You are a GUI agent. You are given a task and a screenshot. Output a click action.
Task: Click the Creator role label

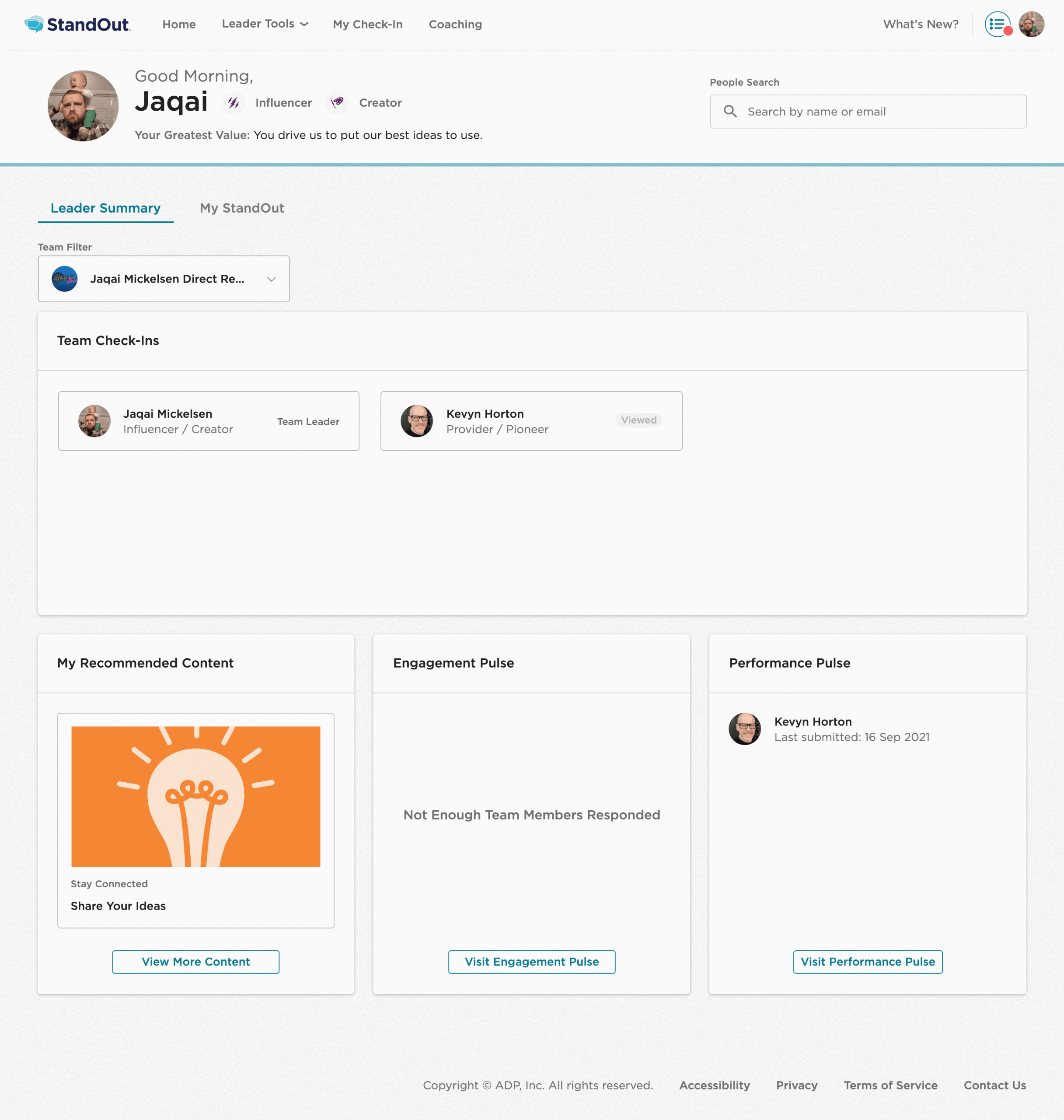[380, 103]
